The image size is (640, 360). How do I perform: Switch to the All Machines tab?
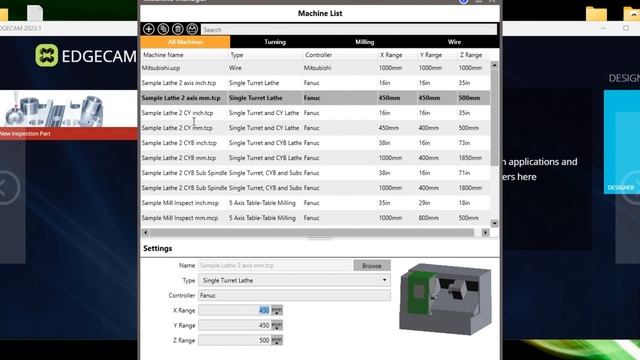[185, 42]
